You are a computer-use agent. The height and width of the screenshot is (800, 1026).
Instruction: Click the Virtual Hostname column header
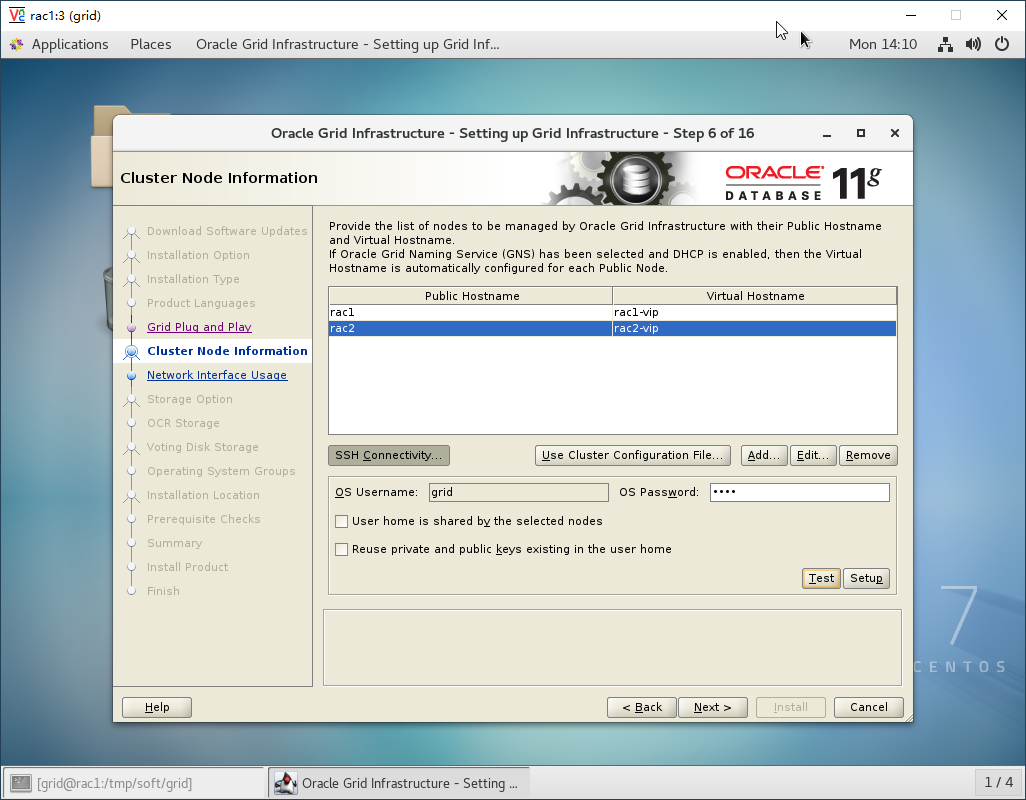click(x=755, y=296)
